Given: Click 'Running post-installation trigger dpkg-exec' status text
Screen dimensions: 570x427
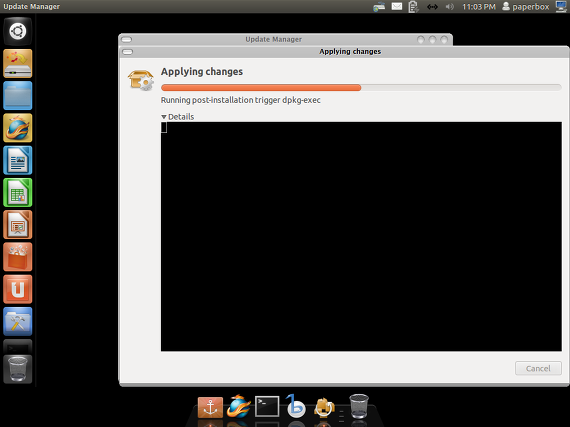Looking at the screenshot, I should [241, 100].
